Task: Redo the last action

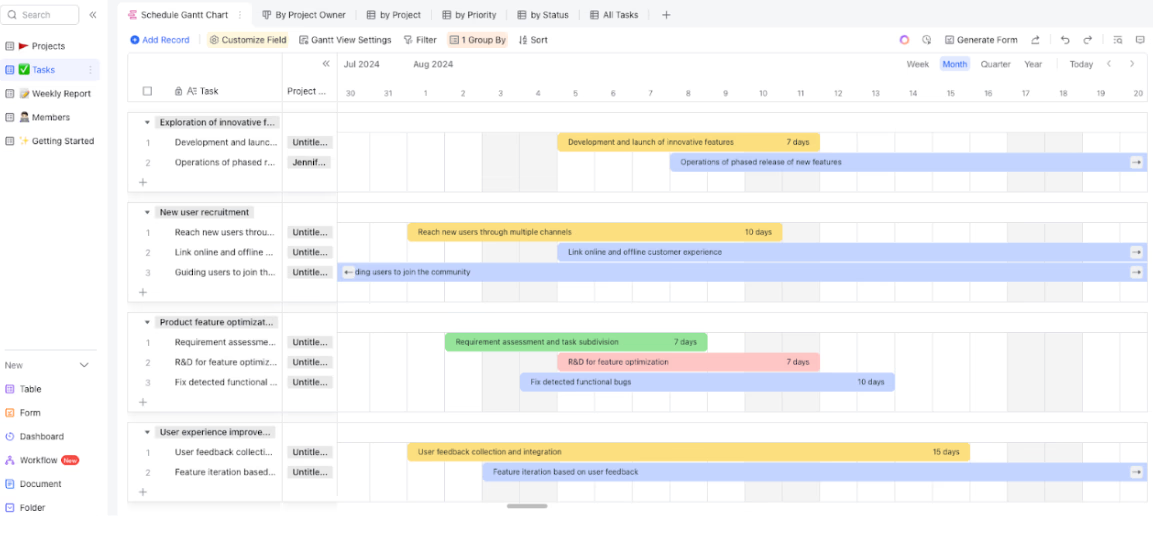Action: pos(1088,40)
